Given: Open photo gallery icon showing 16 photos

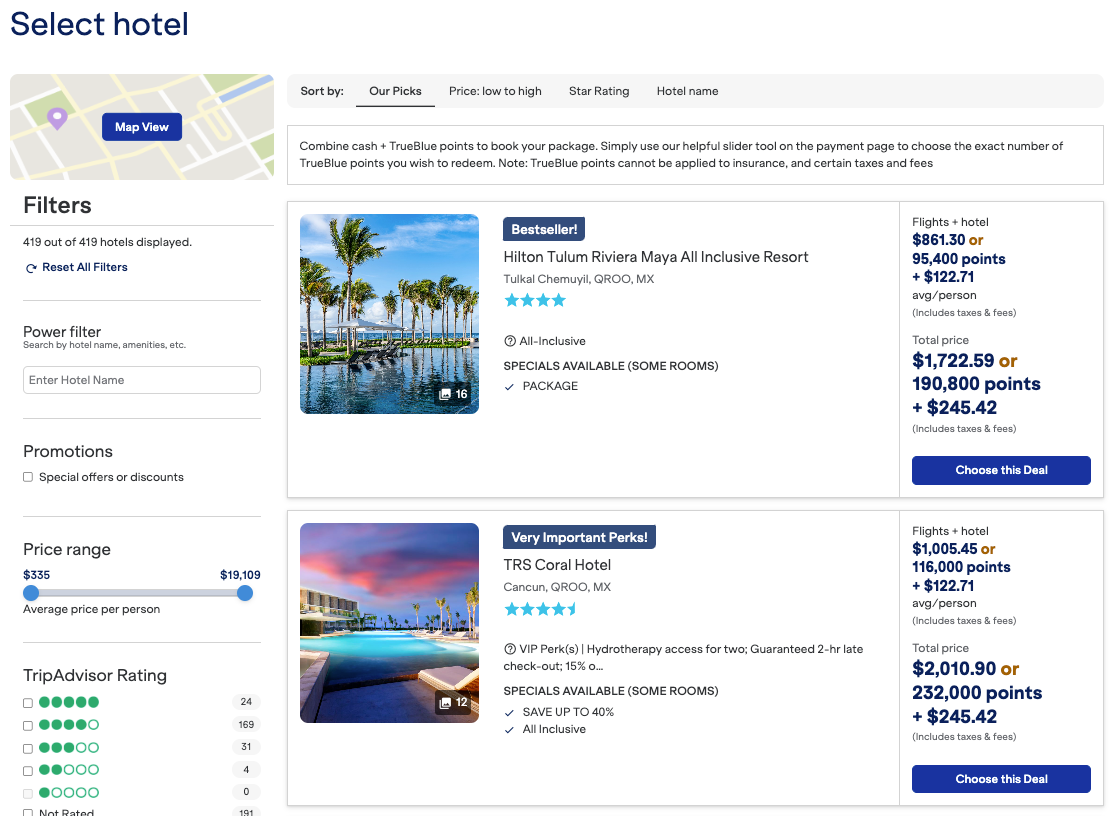Looking at the screenshot, I should [445, 394].
